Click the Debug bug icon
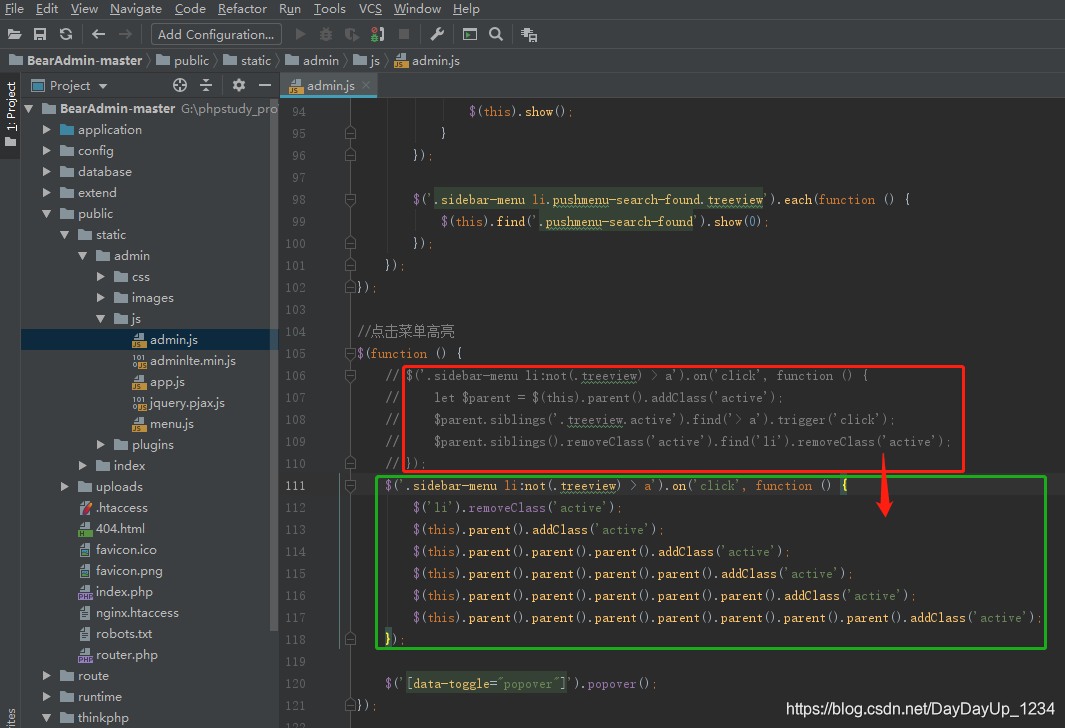 tap(326, 34)
